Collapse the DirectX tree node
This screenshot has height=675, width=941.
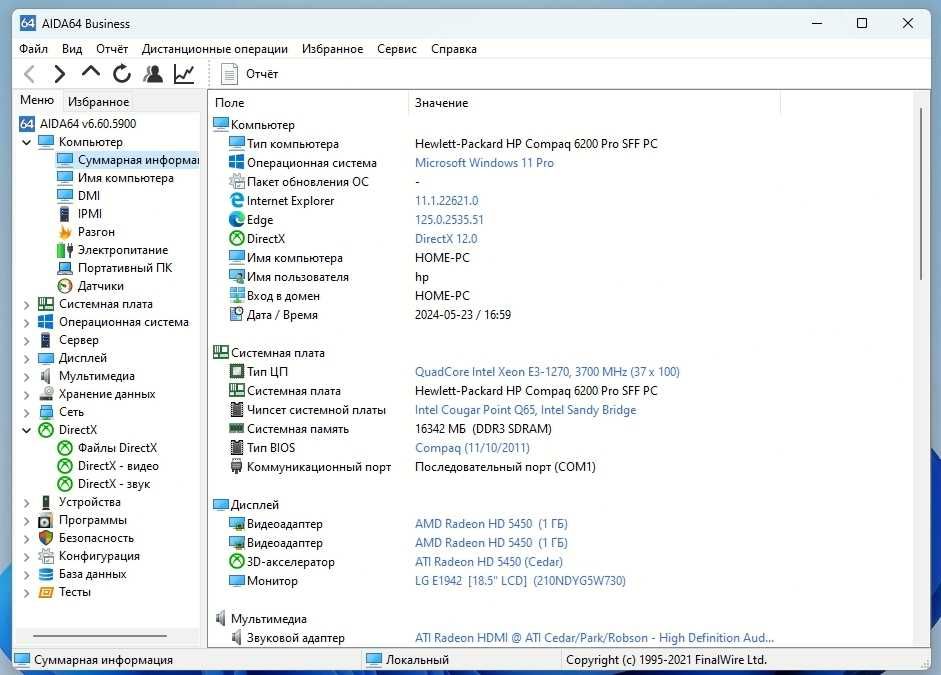pos(26,430)
